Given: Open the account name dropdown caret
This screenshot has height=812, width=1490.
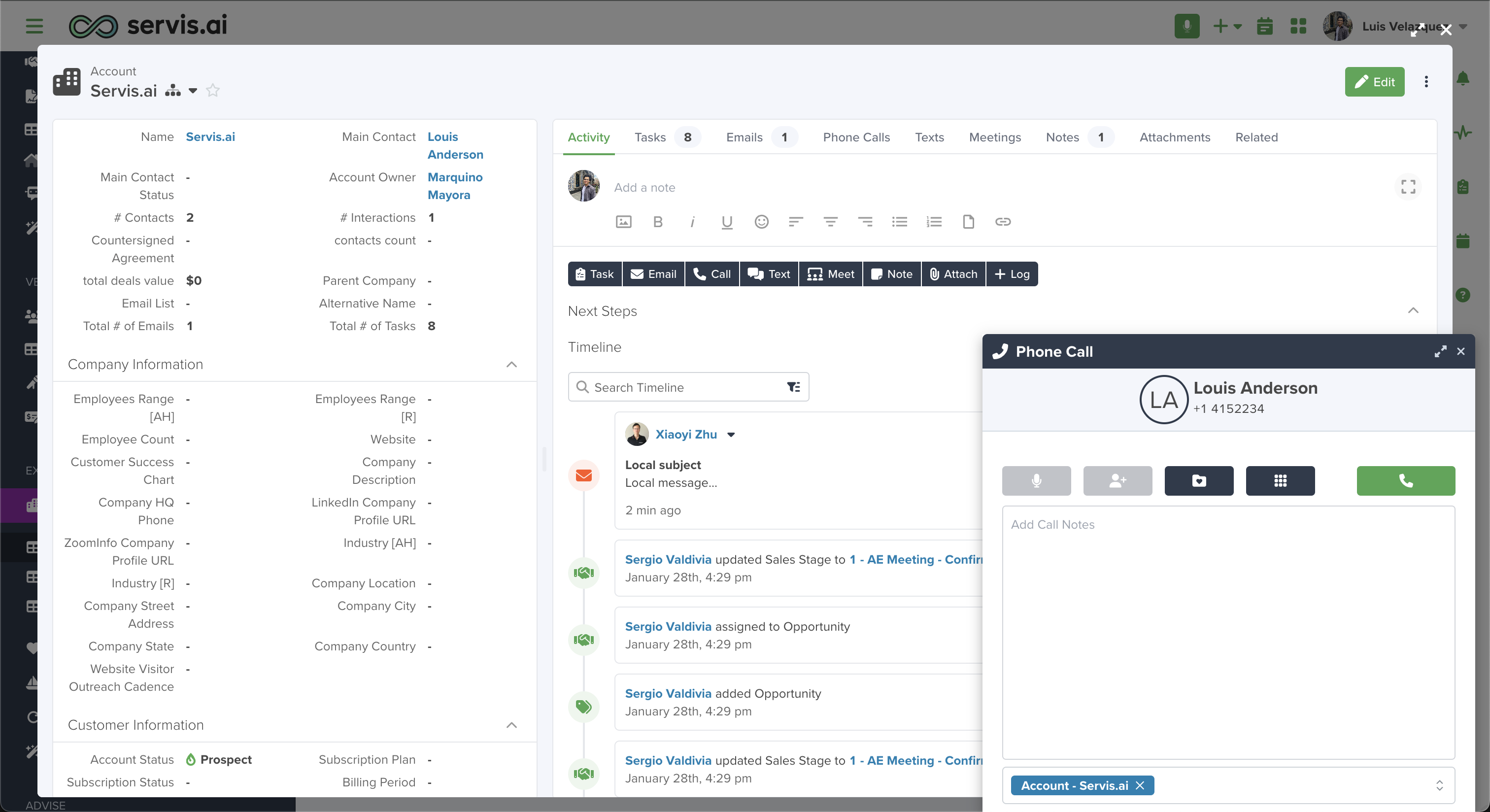Looking at the screenshot, I should point(193,91).
